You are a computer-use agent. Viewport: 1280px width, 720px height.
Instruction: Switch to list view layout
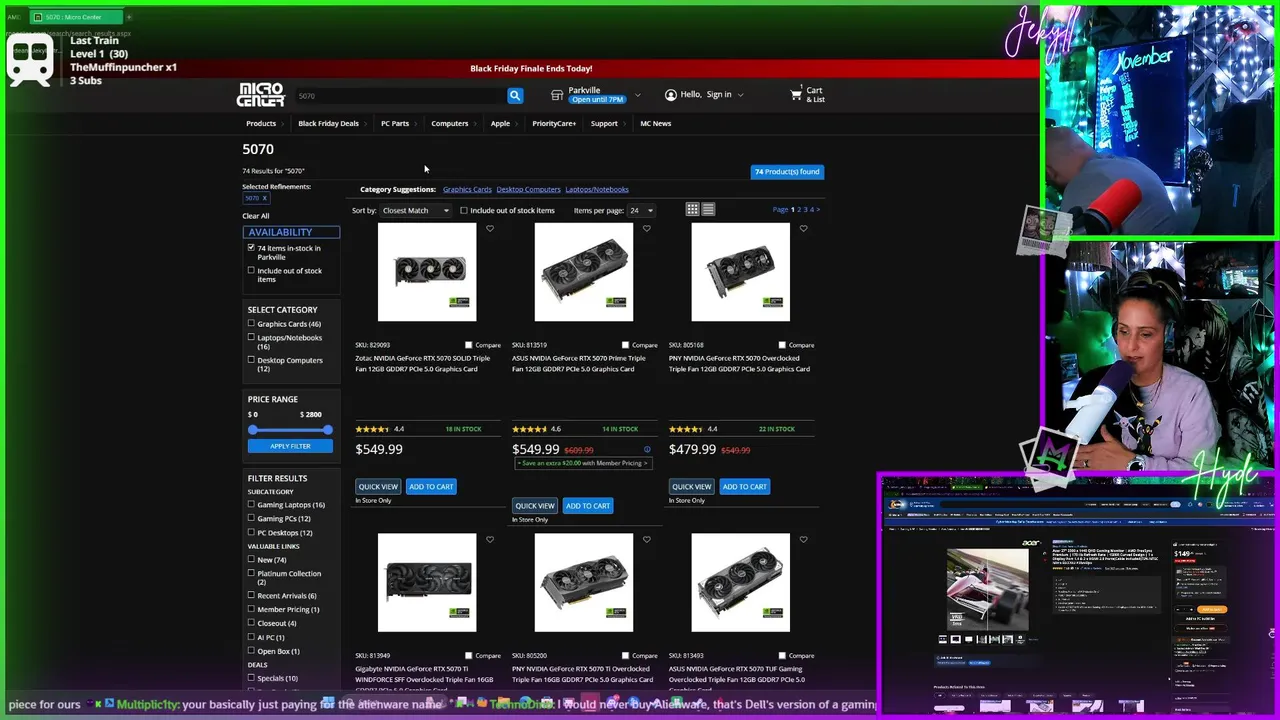pyautogui.click(x=708, y=209)
